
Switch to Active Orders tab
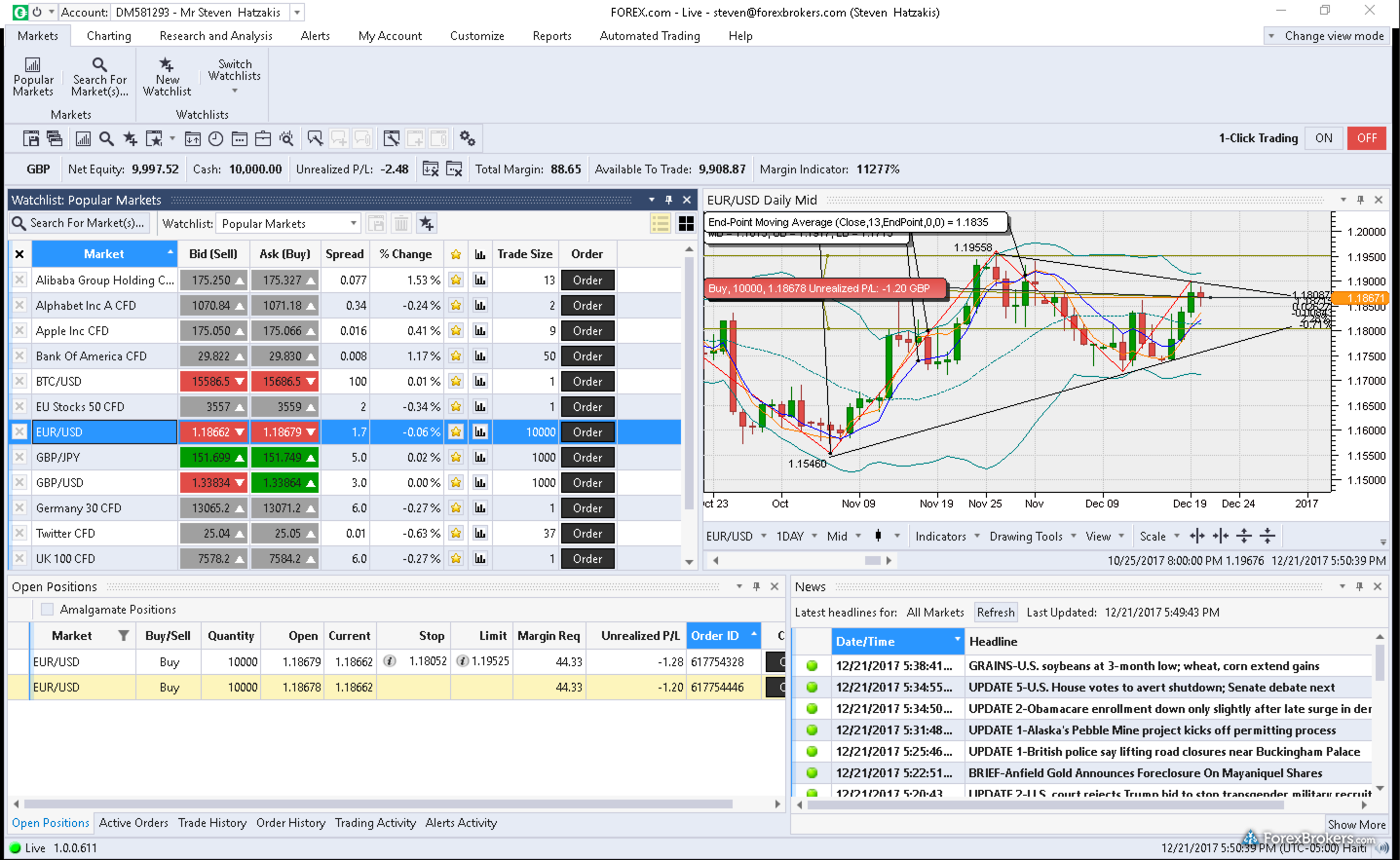pos(133,823)
